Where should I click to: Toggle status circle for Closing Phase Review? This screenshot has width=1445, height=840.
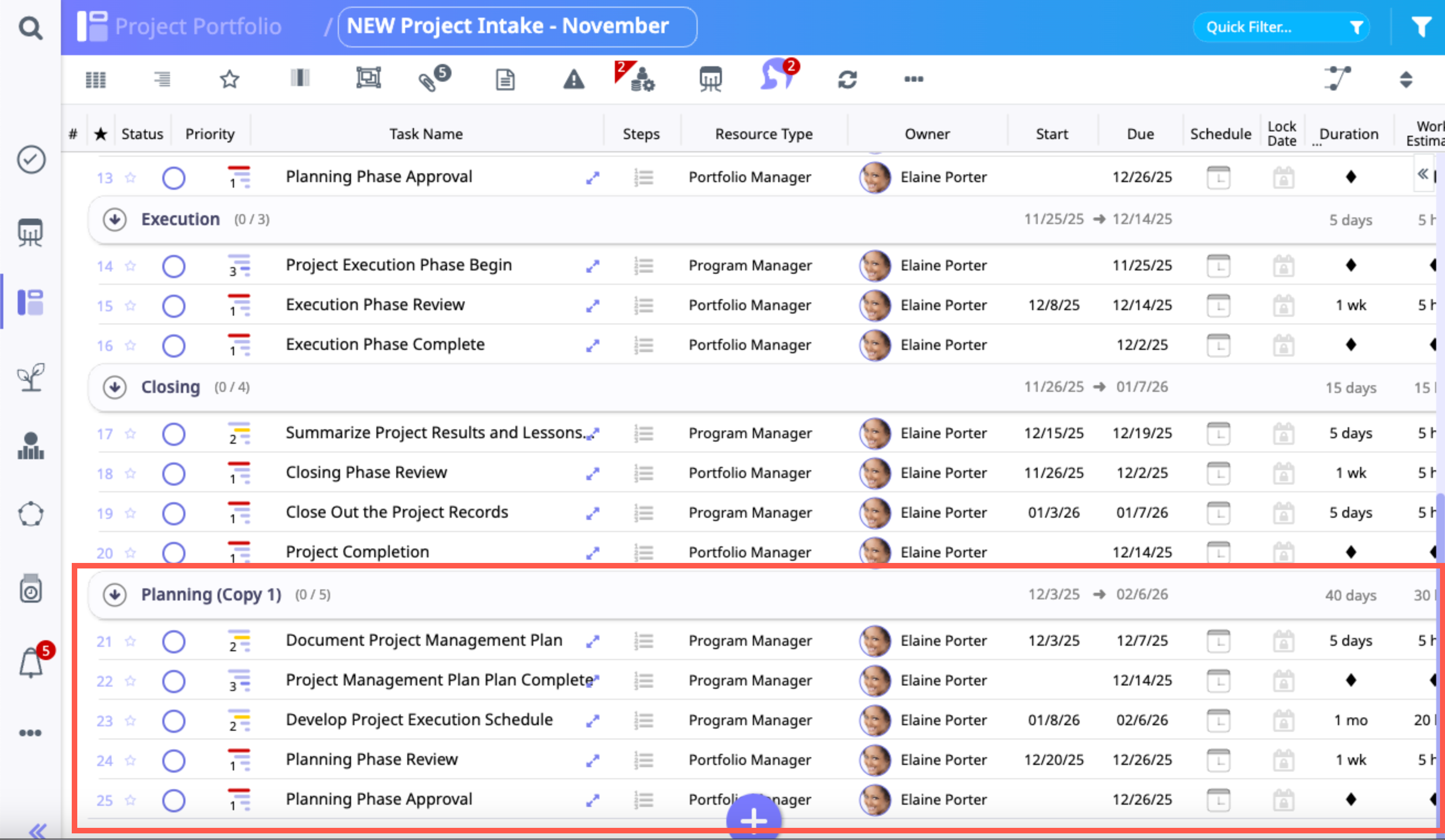tap(173, 474)
